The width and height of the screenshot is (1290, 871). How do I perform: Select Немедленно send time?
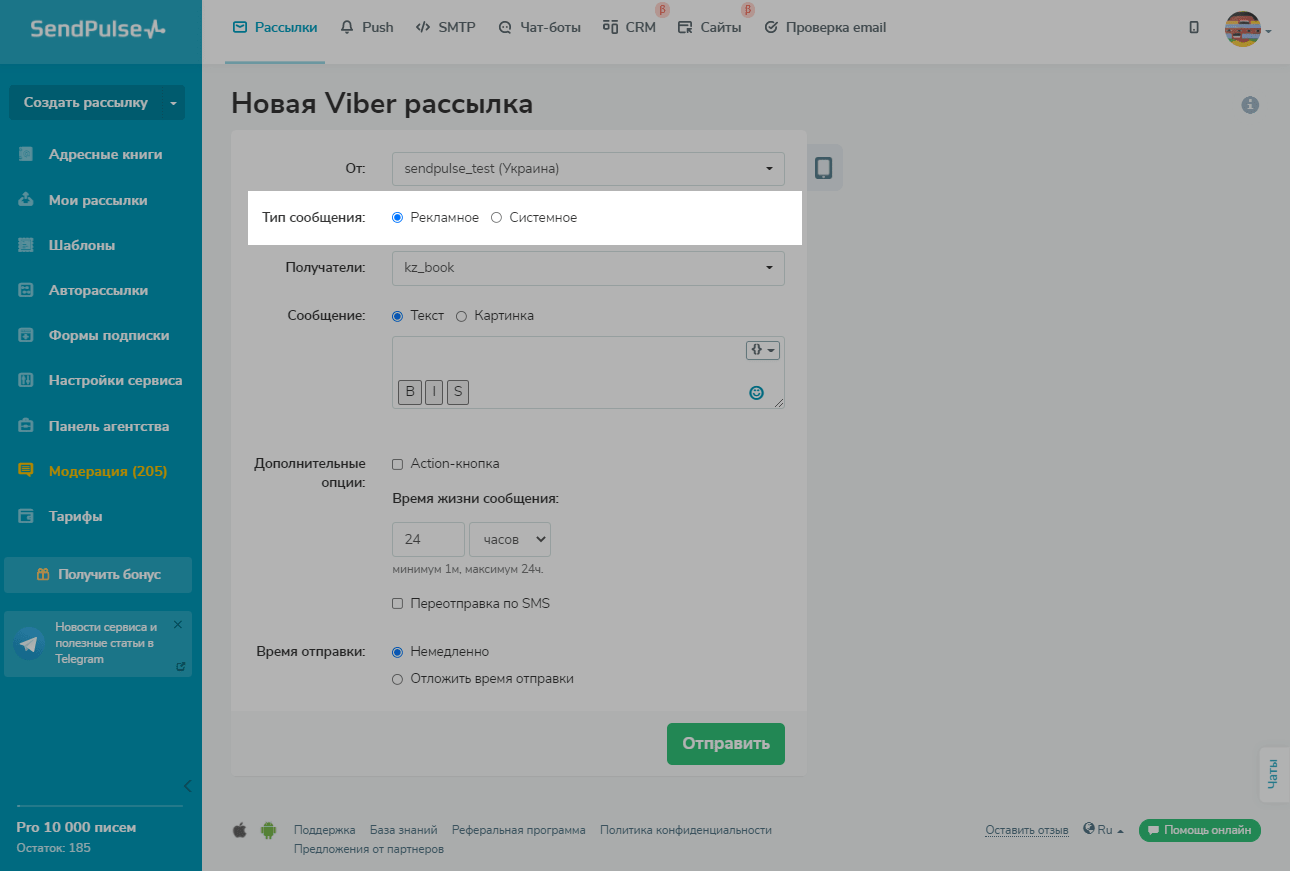point(397,652)
